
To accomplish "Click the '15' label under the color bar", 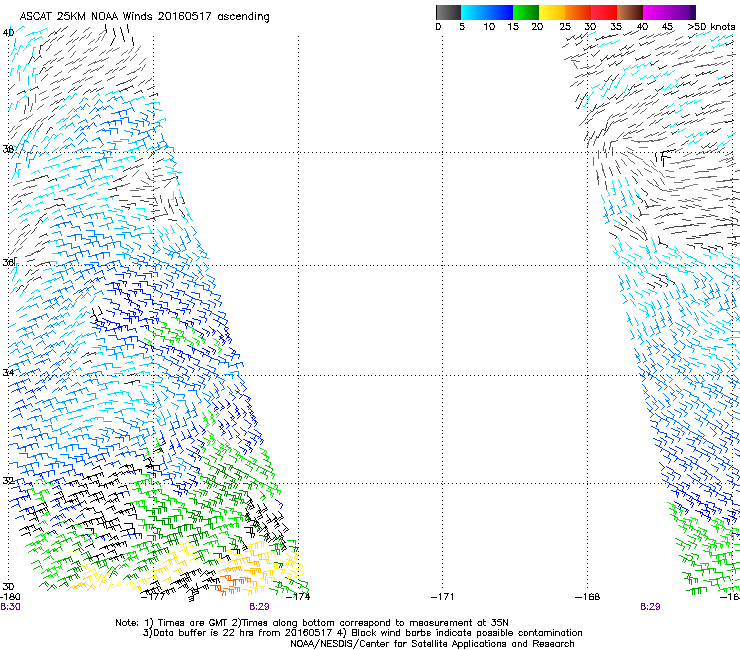I will [513, 27].
